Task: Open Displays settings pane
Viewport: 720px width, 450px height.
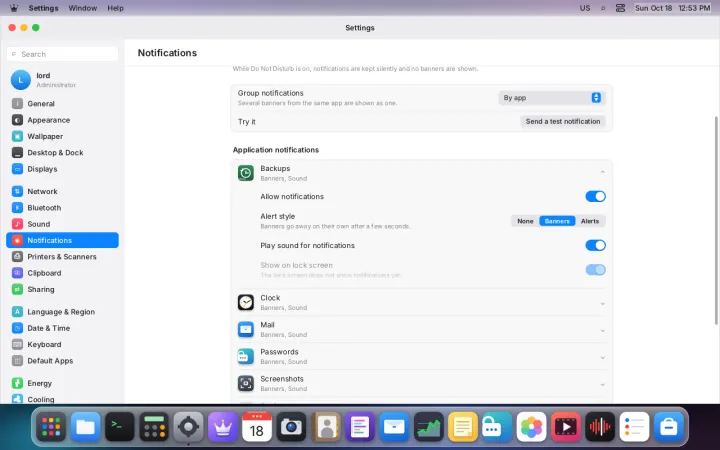Action: 62,169
